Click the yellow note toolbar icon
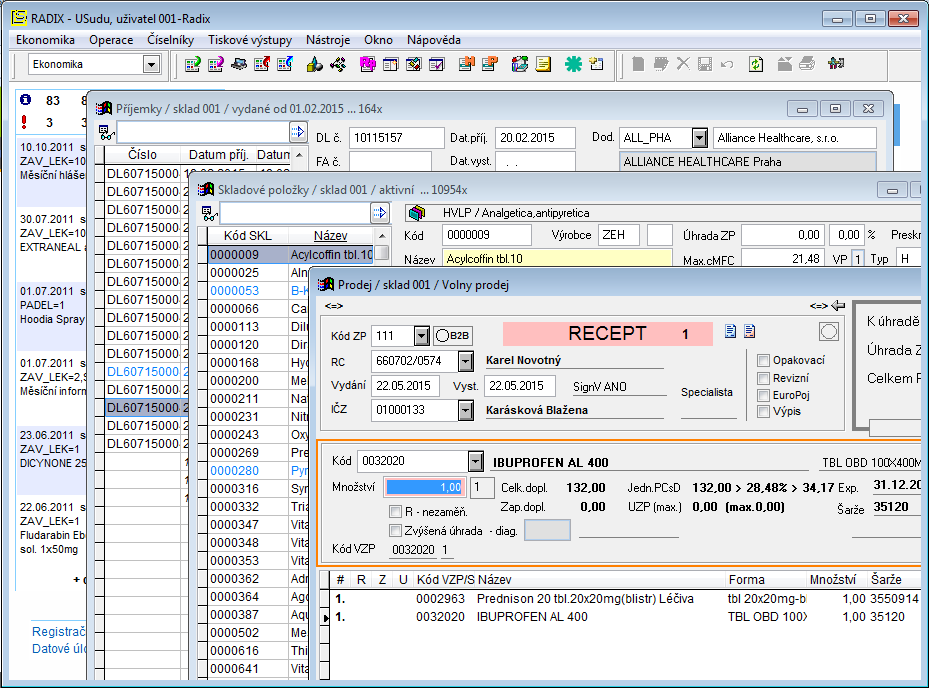 coord(543,64)
